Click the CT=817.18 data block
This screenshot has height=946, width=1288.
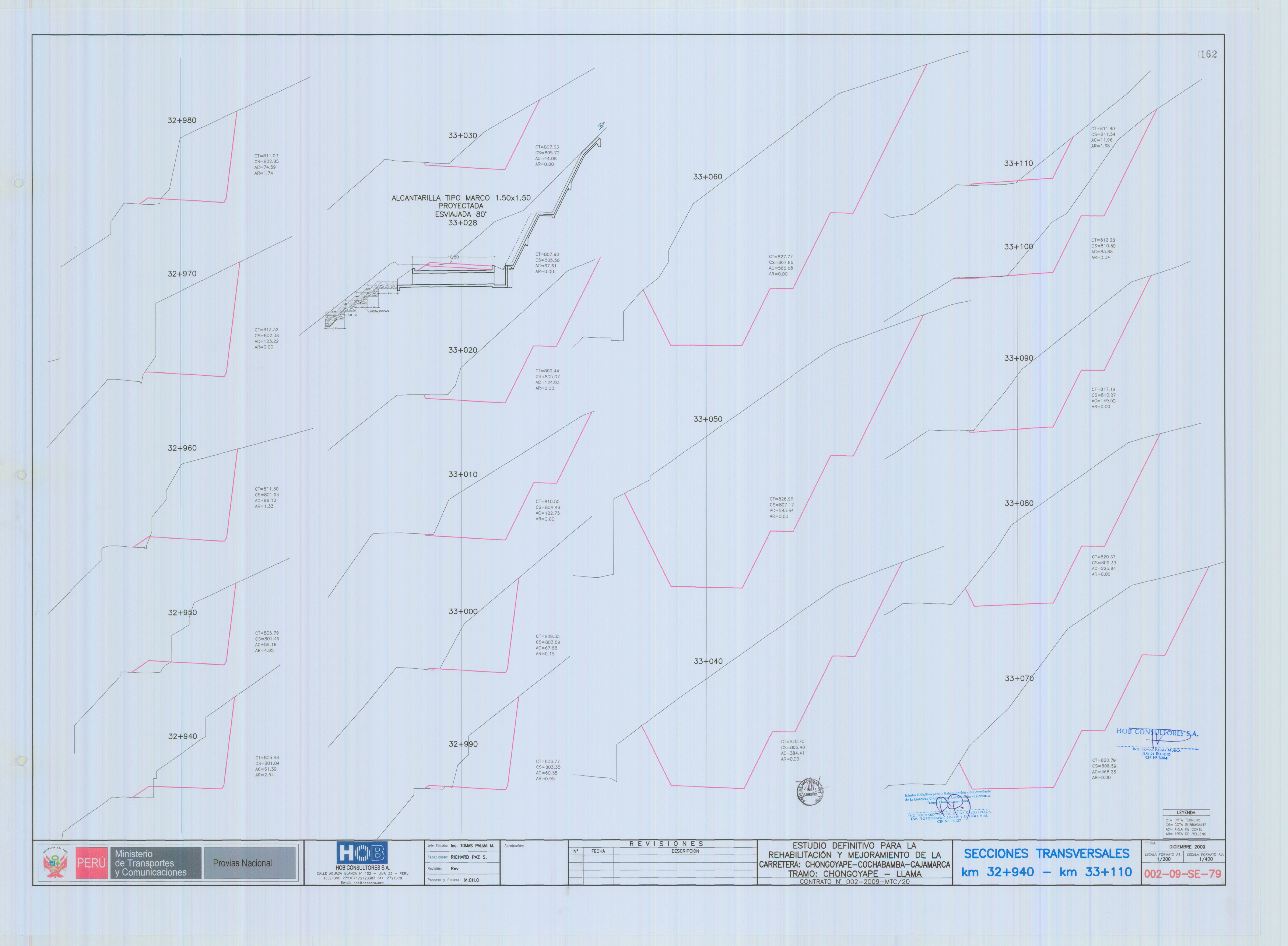[1104, 398]
